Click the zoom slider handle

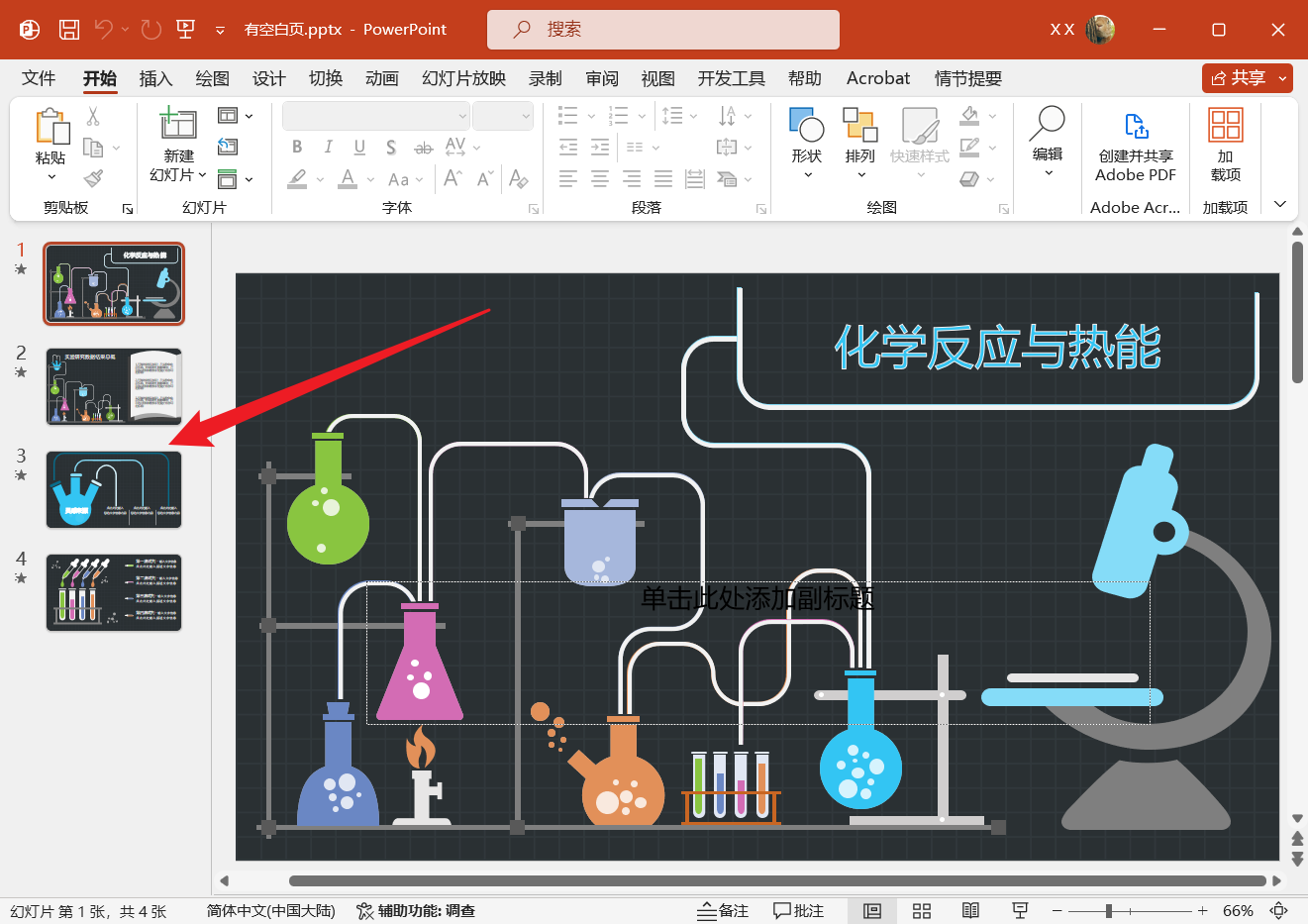pyautogui.click(x=1109, y=911)
